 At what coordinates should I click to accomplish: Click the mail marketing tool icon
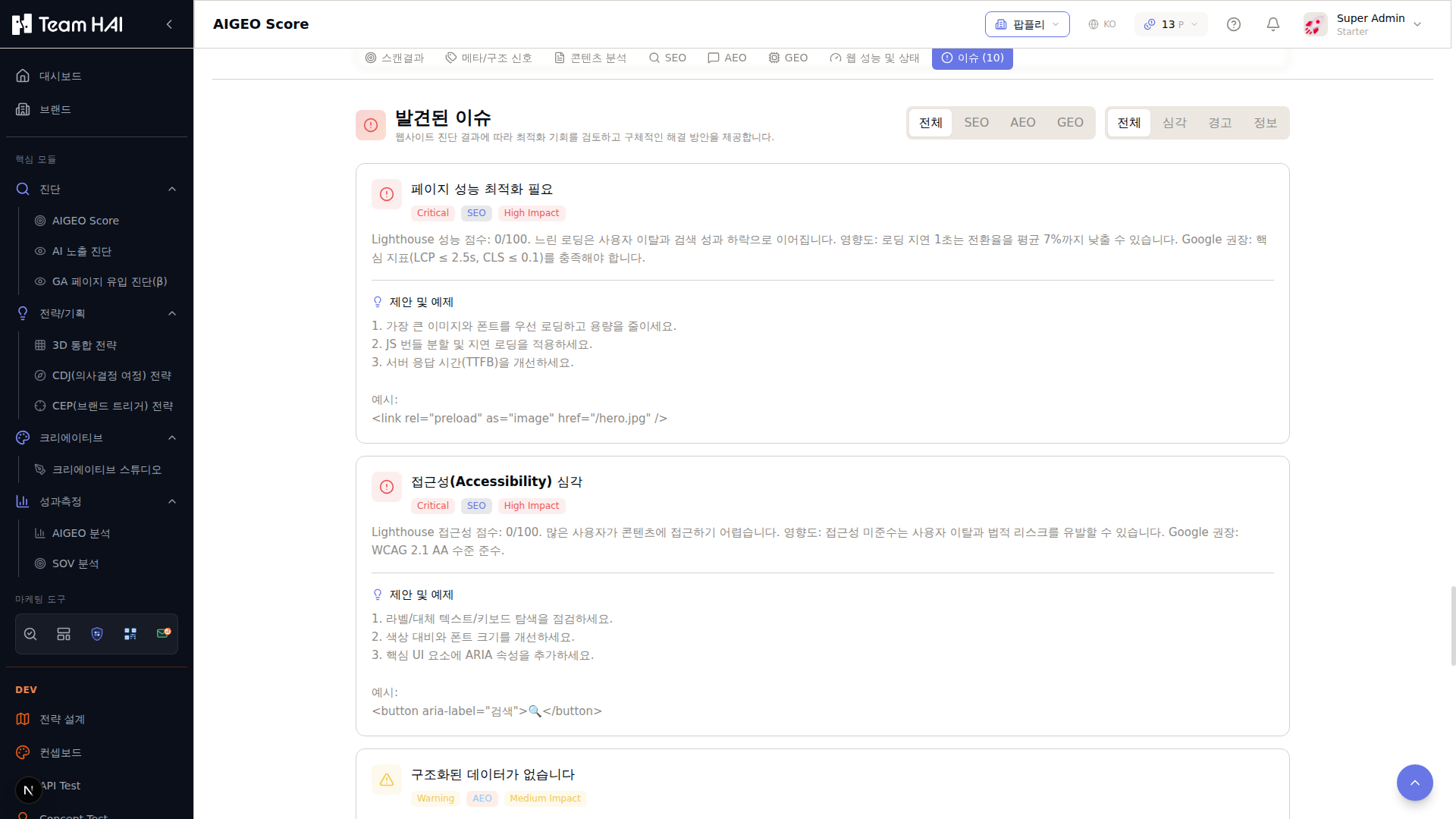coord(163,633)
